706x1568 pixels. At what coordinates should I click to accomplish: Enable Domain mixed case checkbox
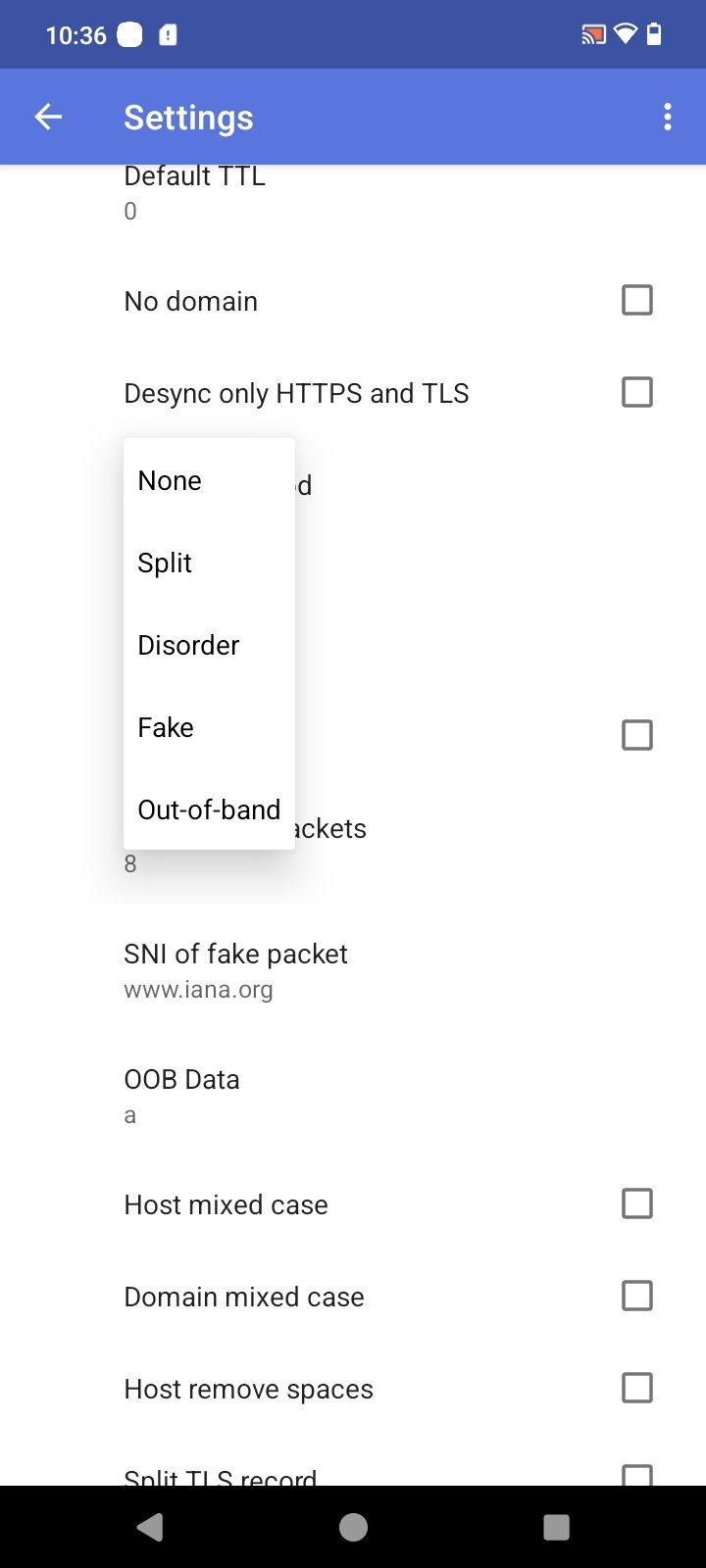(637, 1296)
